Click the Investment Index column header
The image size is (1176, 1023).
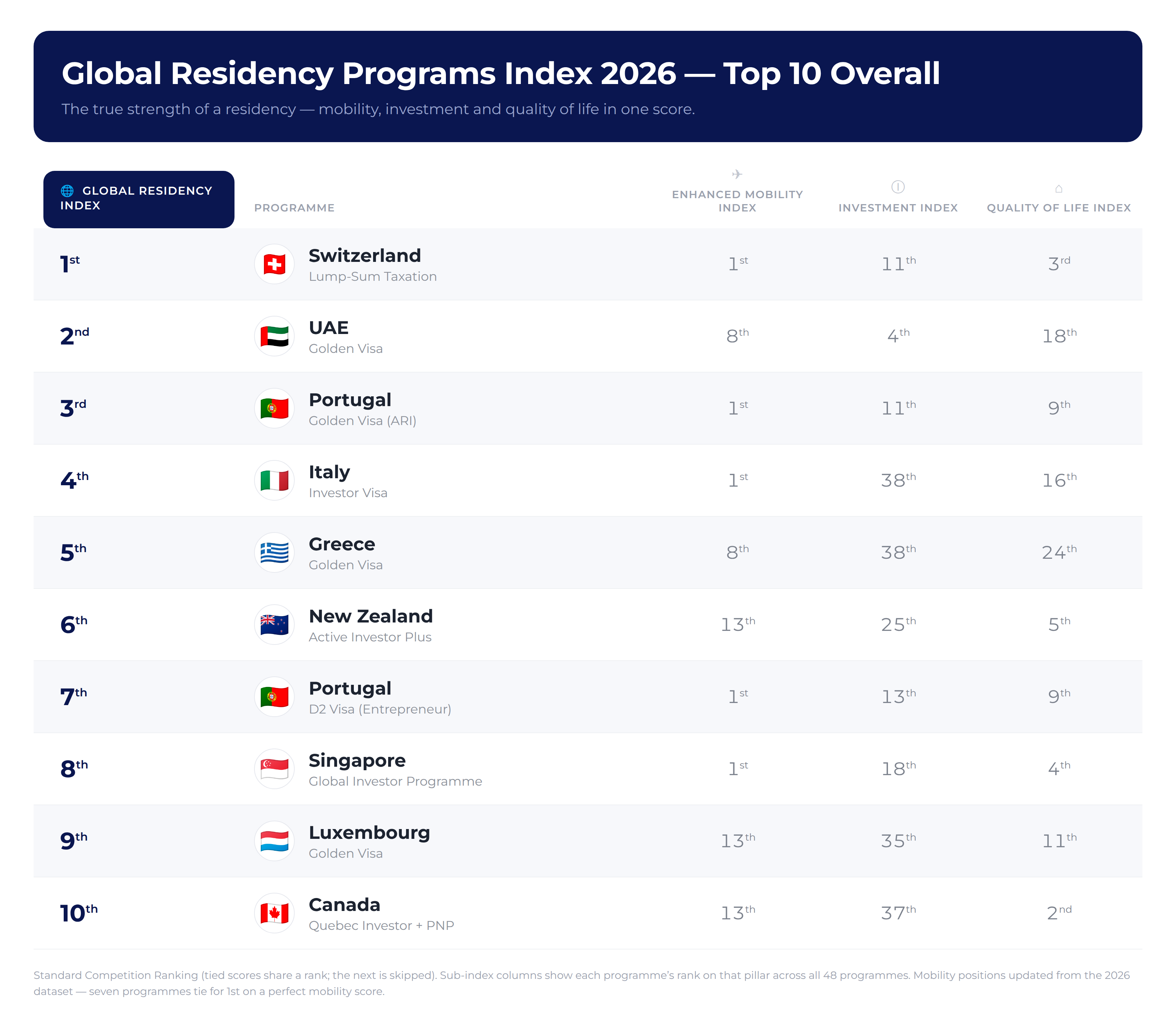(898, 208)
